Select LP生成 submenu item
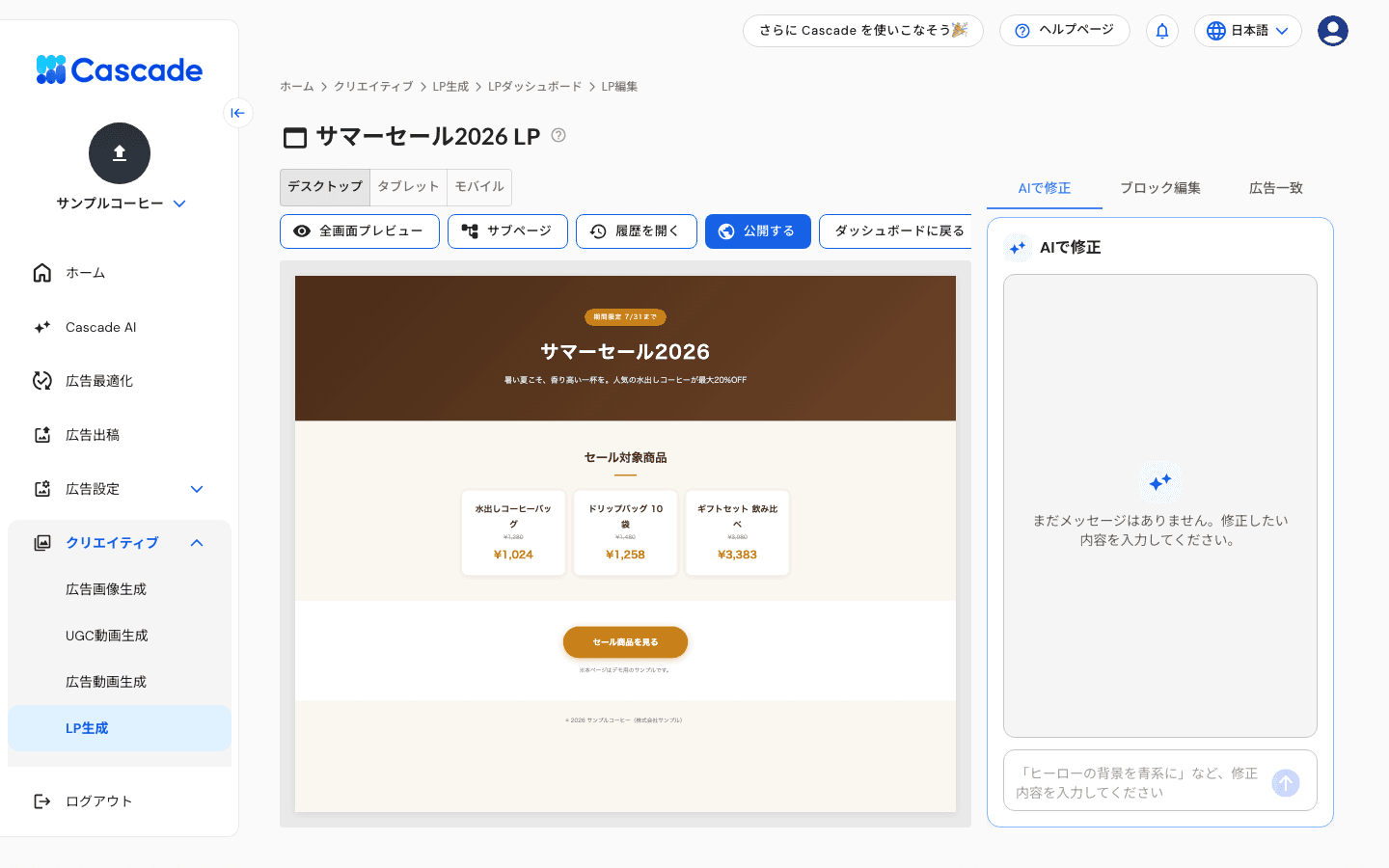Screen dimensions: 1389x868 pyautogui.click(x=120, y=728)
